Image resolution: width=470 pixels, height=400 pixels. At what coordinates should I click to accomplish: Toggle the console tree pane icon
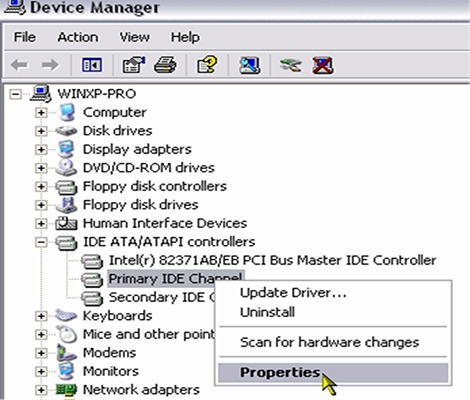(92, 65)
